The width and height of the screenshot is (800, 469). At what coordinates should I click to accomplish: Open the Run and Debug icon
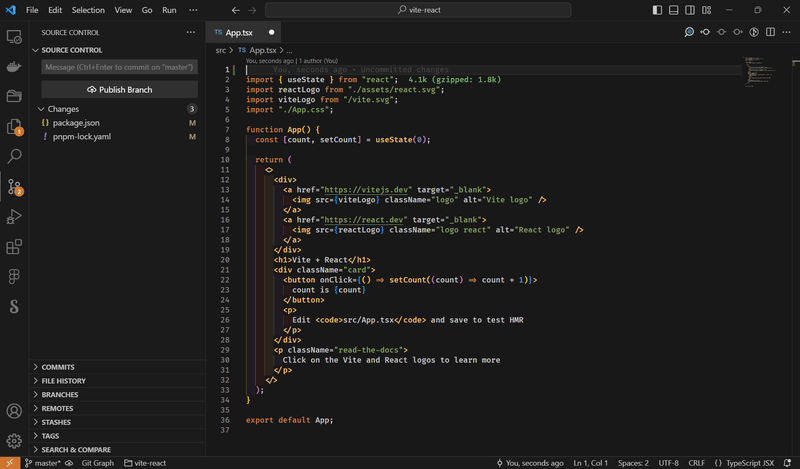(x=14, y=217)
